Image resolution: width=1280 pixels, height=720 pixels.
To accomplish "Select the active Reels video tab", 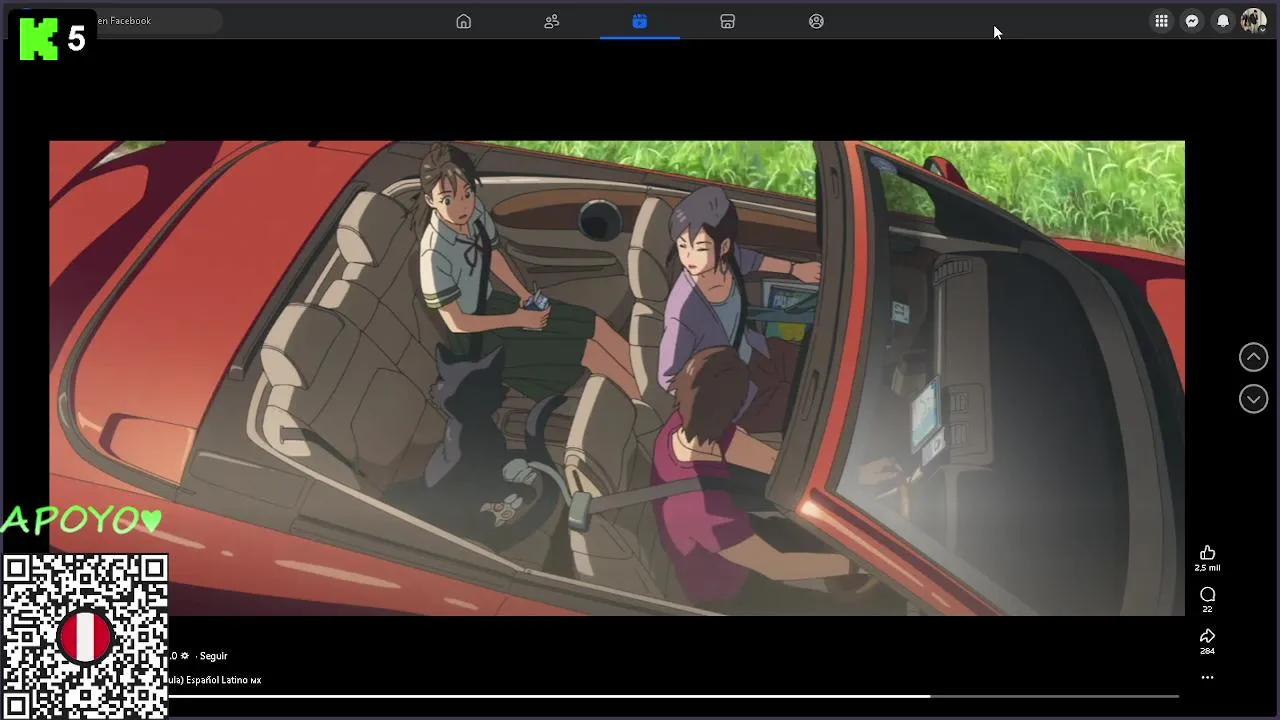I will [640, 21].
